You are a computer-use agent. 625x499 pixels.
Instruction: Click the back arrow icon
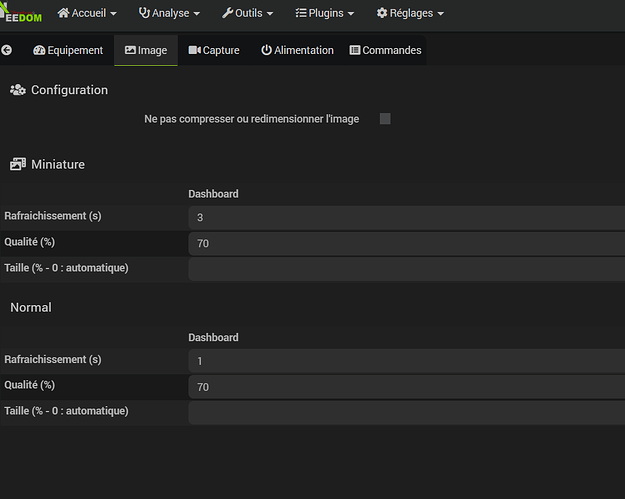coord(6,50)
